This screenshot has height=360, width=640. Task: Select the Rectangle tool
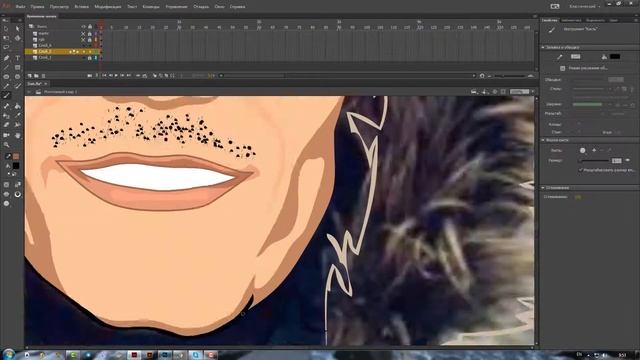18,67
